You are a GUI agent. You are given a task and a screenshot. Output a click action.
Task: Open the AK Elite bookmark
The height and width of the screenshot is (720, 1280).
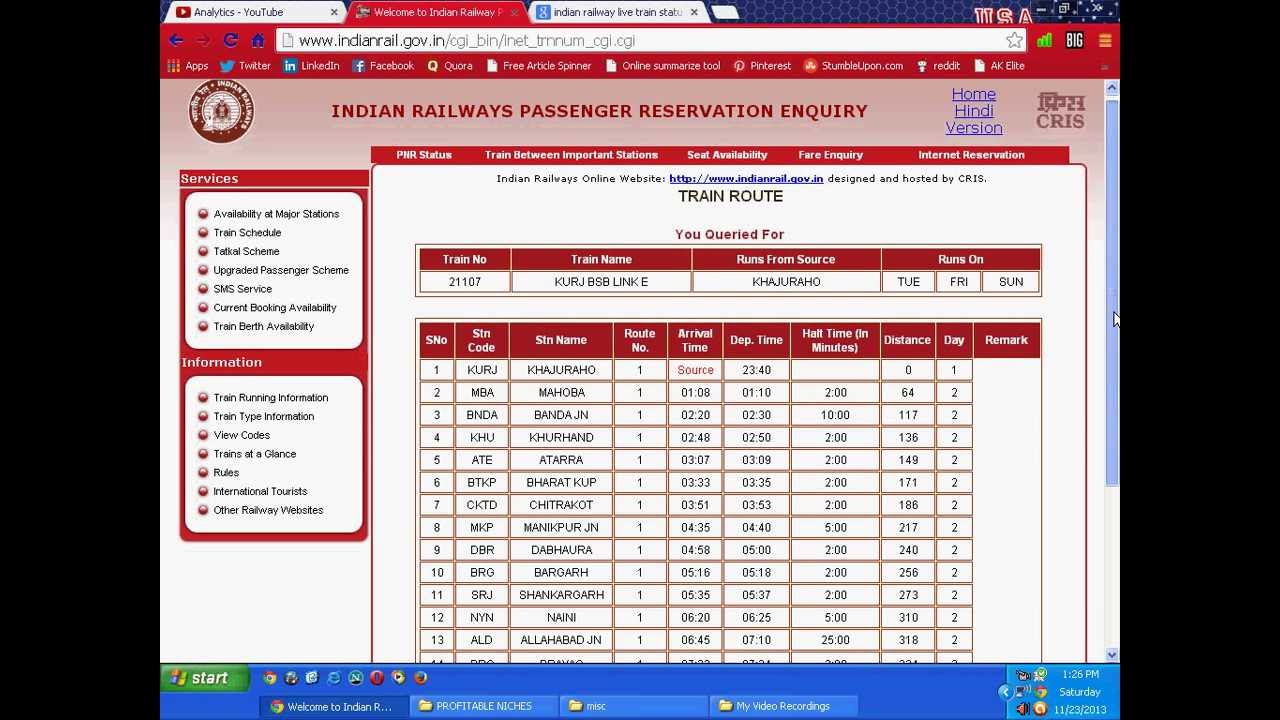998,66
